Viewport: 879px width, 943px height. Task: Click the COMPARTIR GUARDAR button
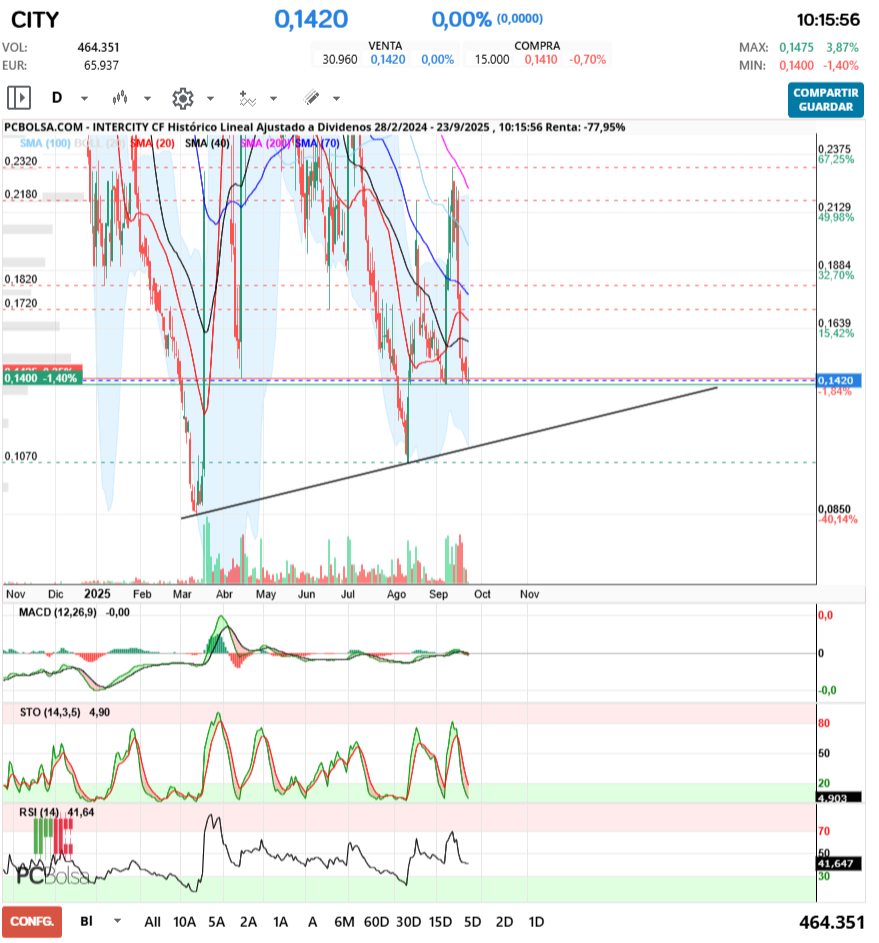click(825, 100)
